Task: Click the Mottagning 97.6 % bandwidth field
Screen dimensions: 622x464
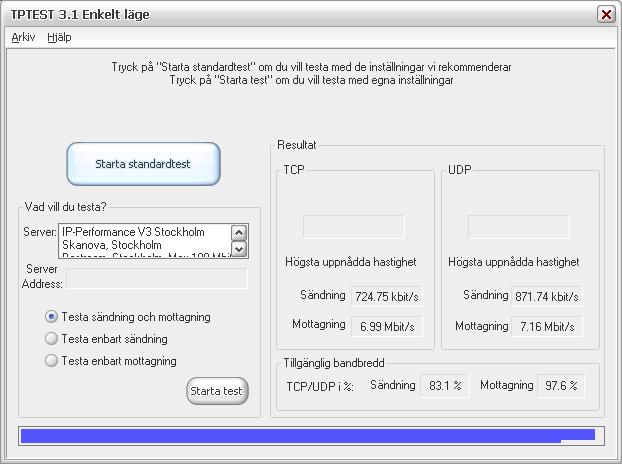Action: [561, 385]
